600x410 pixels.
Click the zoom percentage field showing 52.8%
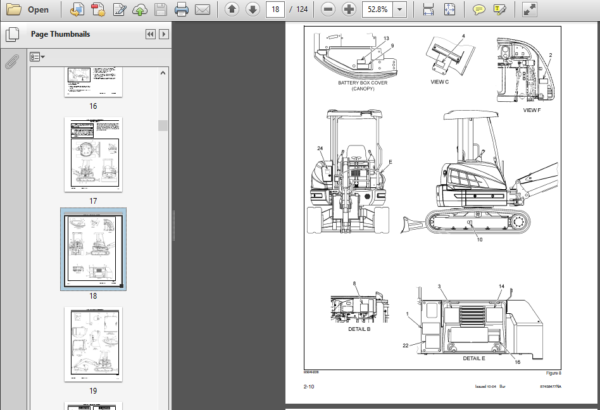pyautogui.click(x=377, y=9)
